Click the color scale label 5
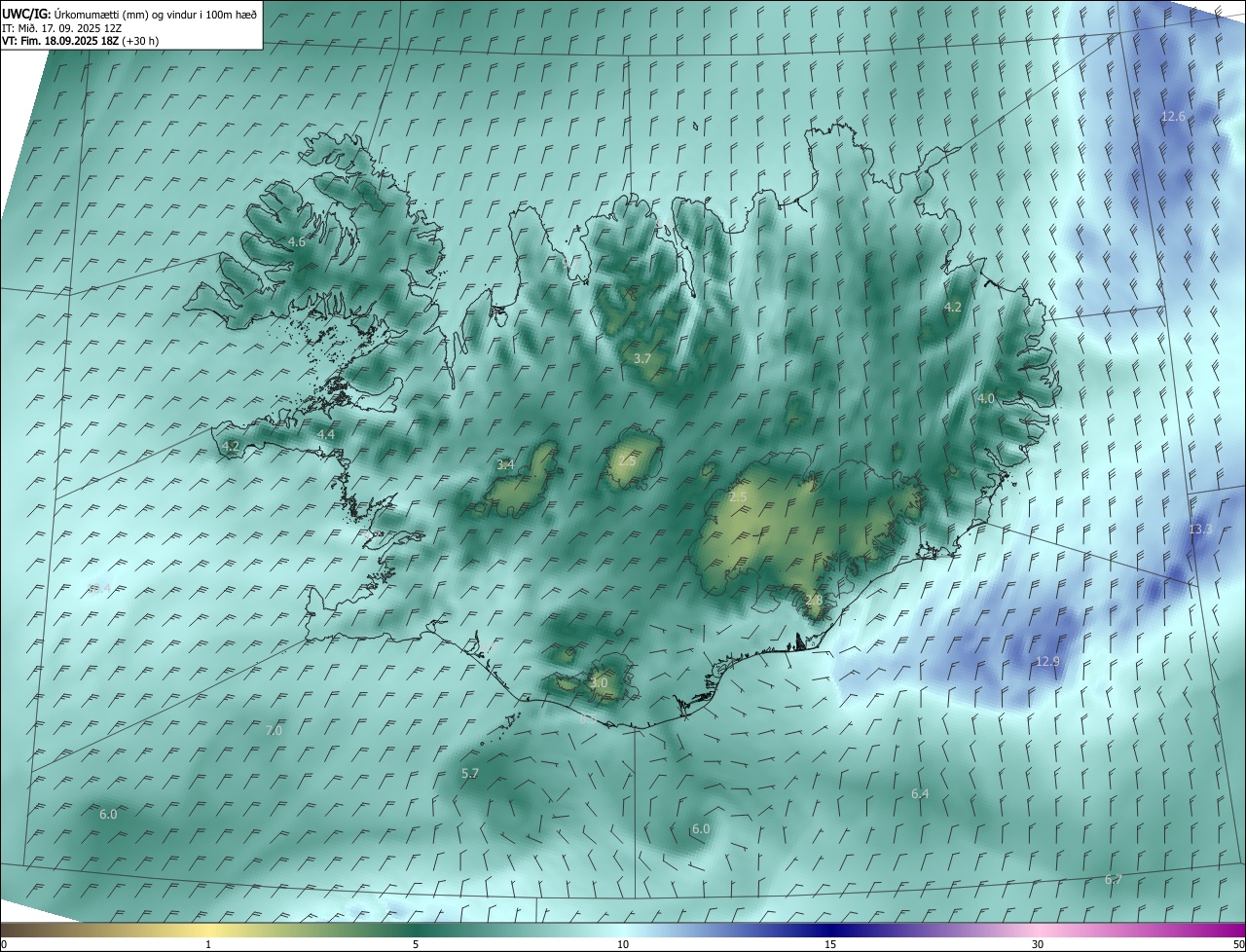The height and width of the screenshot is (952, 1246). (x=416, y=945)
